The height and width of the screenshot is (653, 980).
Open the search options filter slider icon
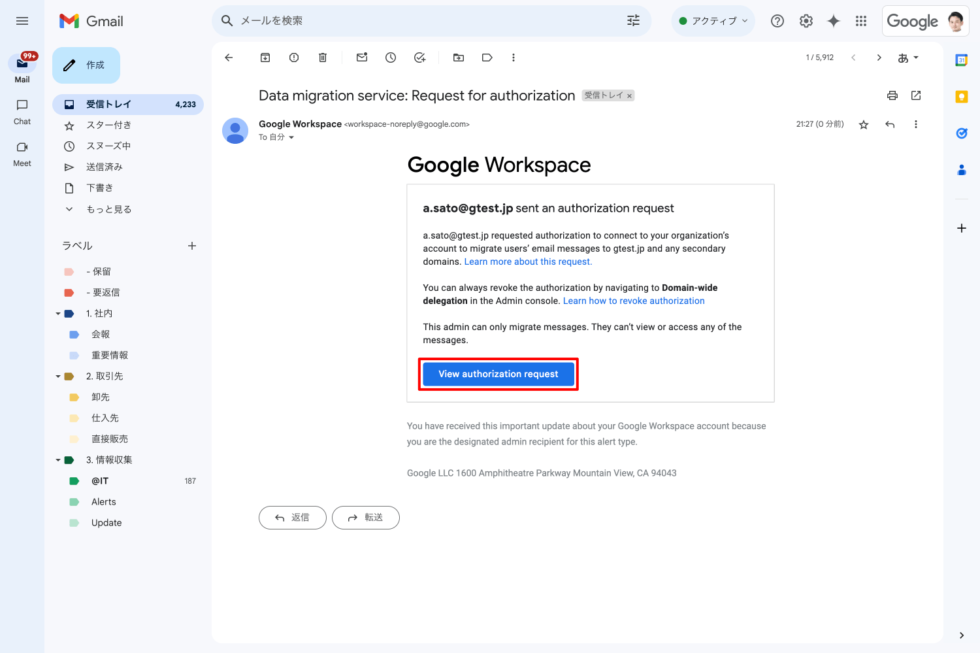(633, 20)
